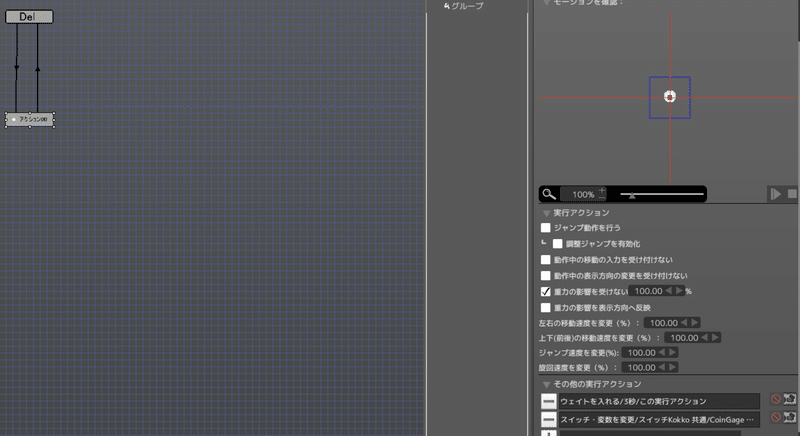
Task: Play the motion preview
Action: click(x=775, y=194)
